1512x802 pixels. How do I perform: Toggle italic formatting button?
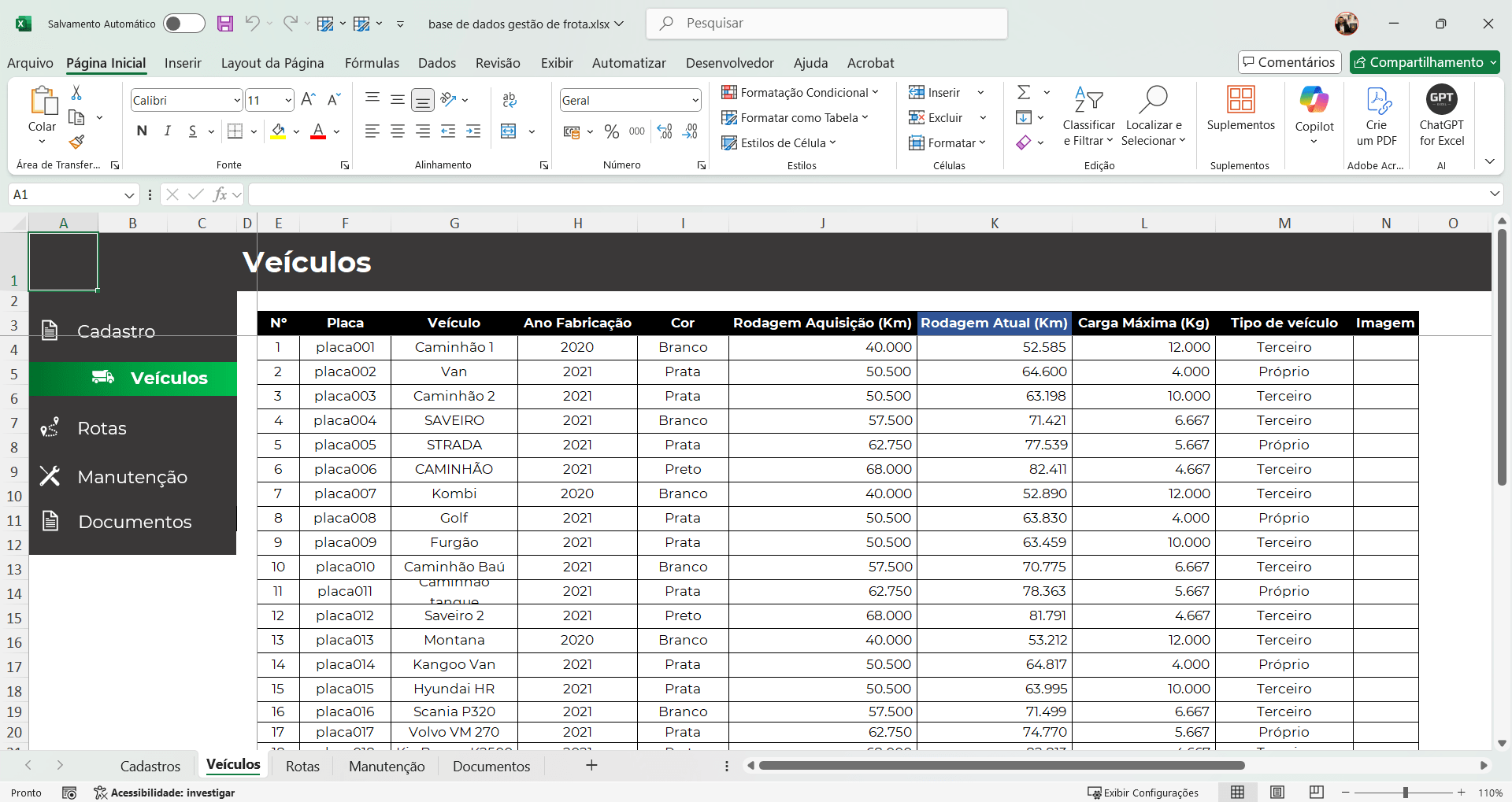[x=167, y=131]
